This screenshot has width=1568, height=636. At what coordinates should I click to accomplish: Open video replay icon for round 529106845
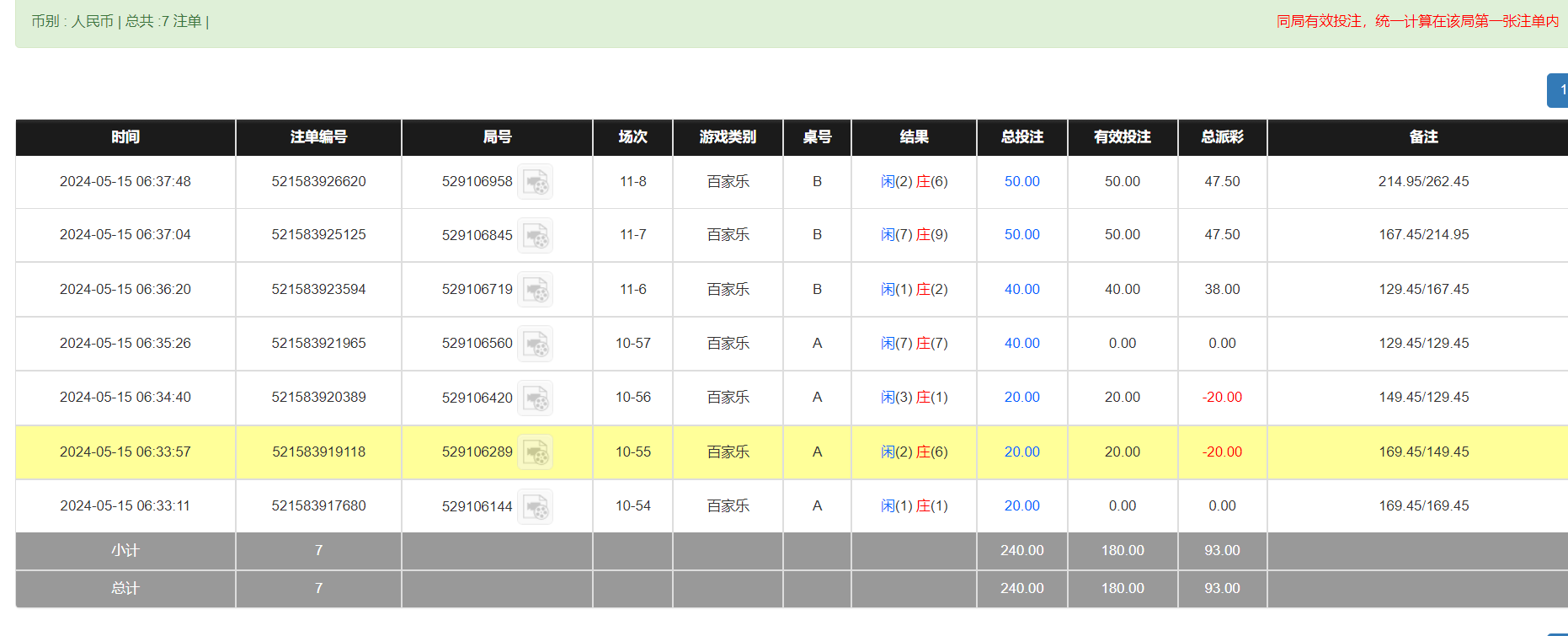[x=535, y=235]
